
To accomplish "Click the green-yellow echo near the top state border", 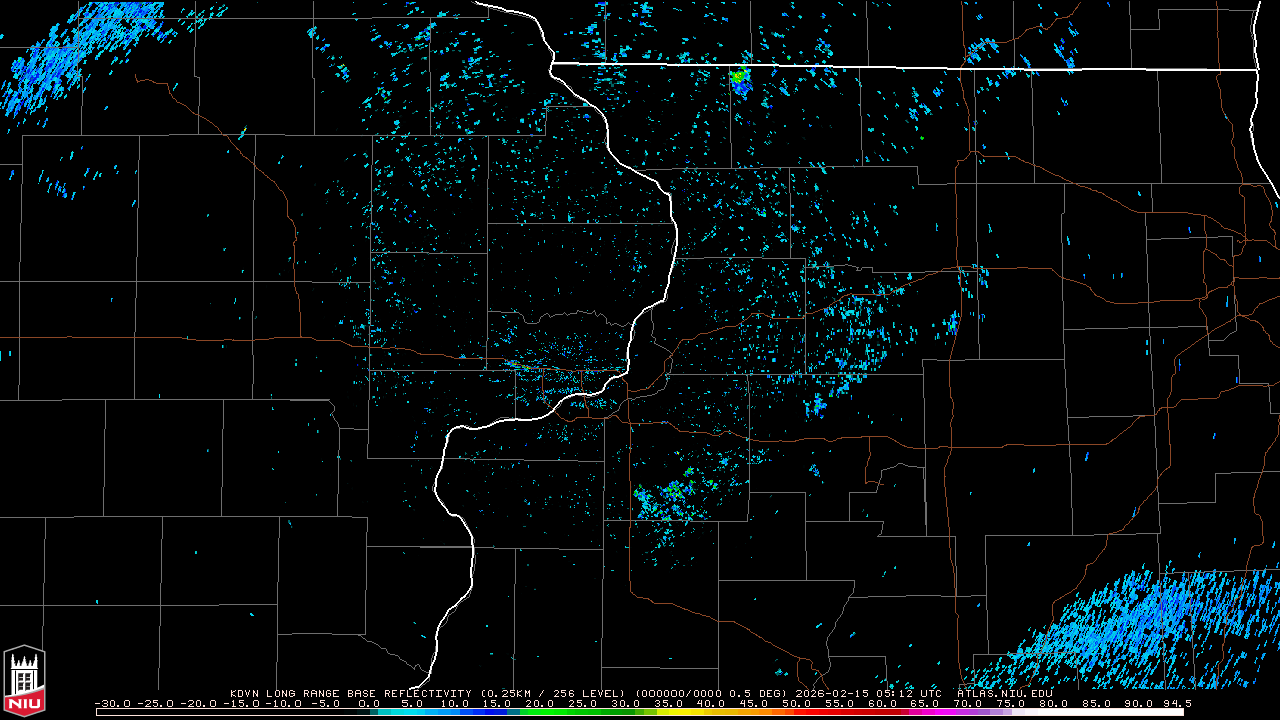I will pyautogui.click(x=739, y=77).
